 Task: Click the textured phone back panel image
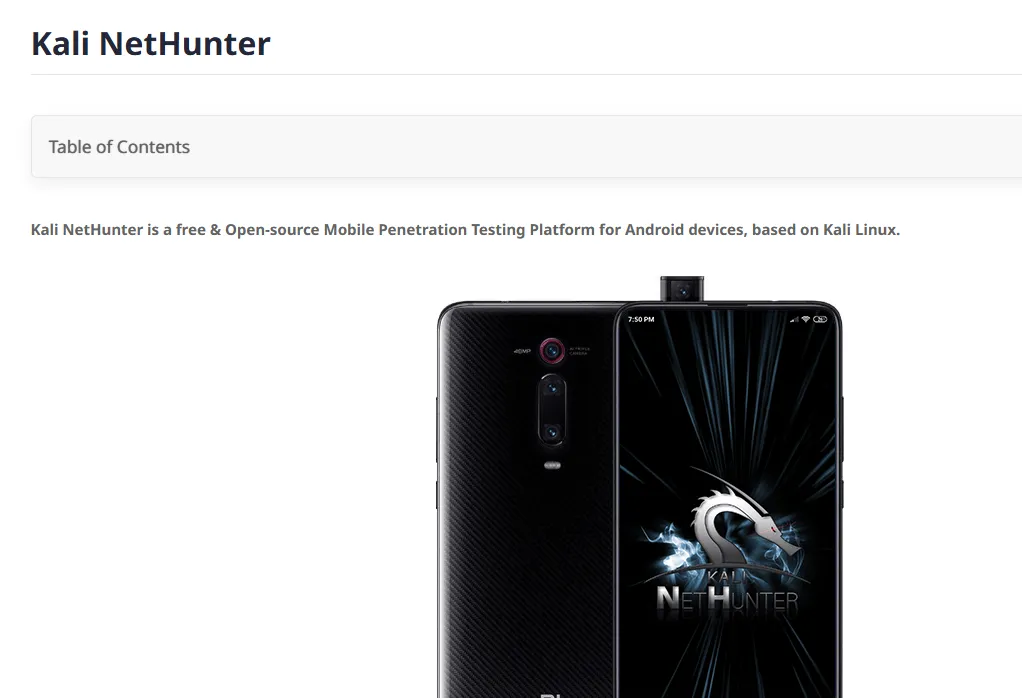coord(527,501)
